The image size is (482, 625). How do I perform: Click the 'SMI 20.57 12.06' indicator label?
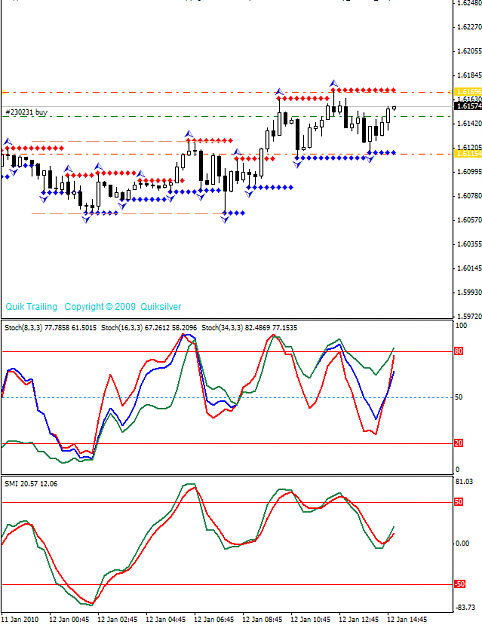point(31,484)
